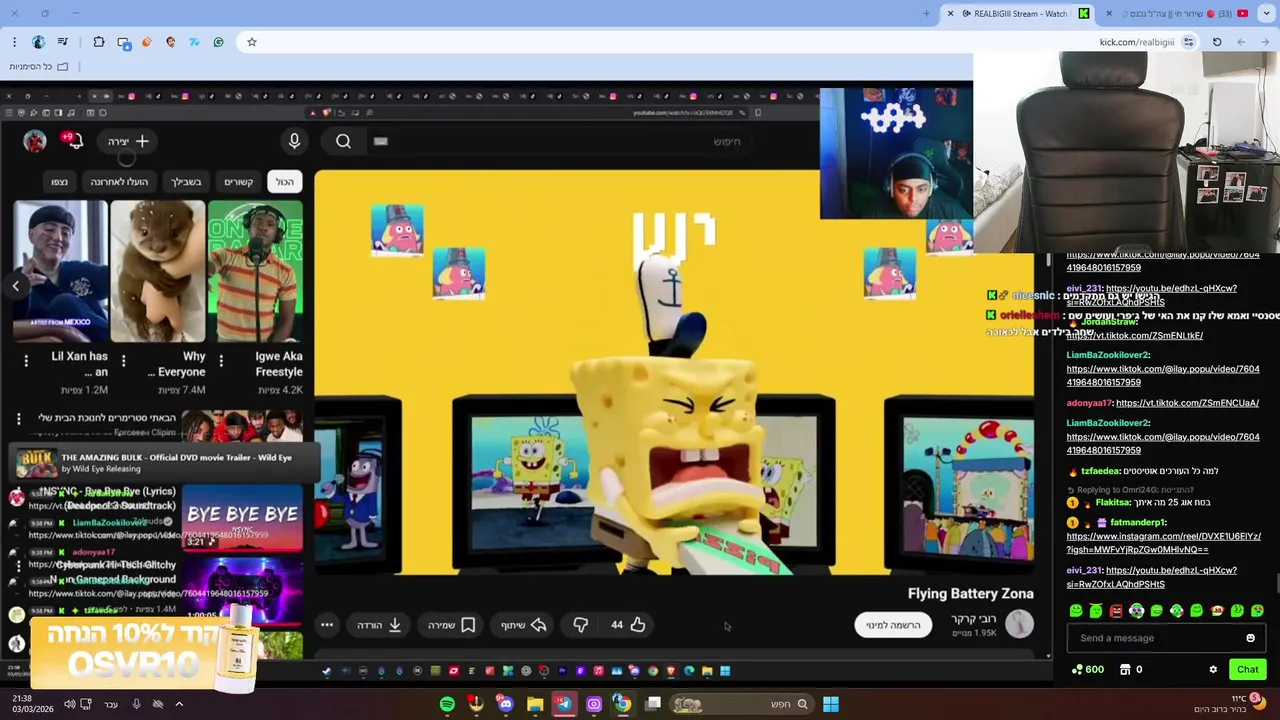The image size is (1280, 720).
Task: Open the רובי קרקר channel avatar
Action: [1019, 625]
